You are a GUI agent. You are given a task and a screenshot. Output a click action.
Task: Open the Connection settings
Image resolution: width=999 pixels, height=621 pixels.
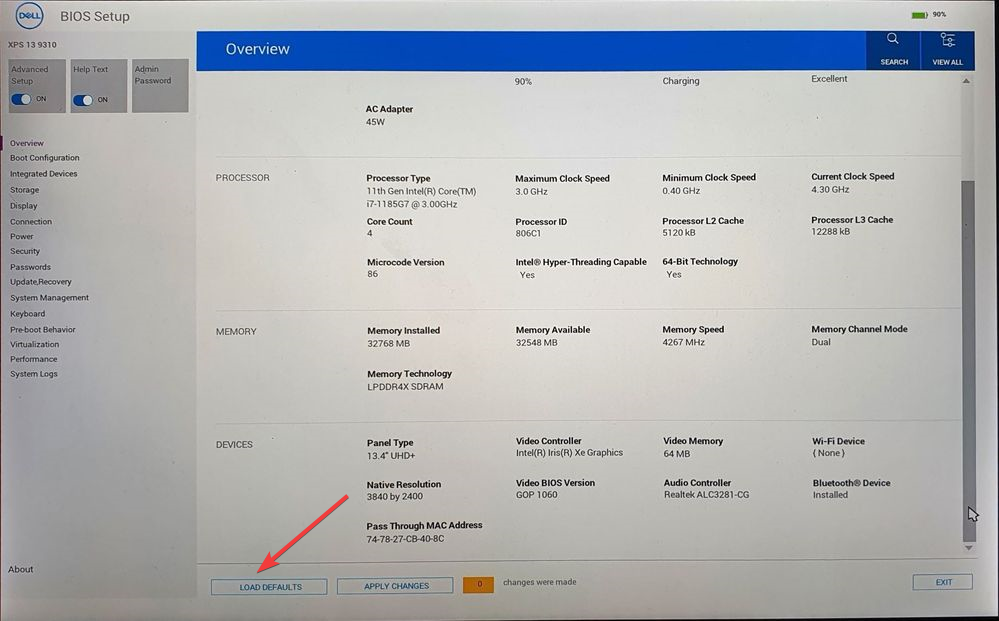[31, 222]
